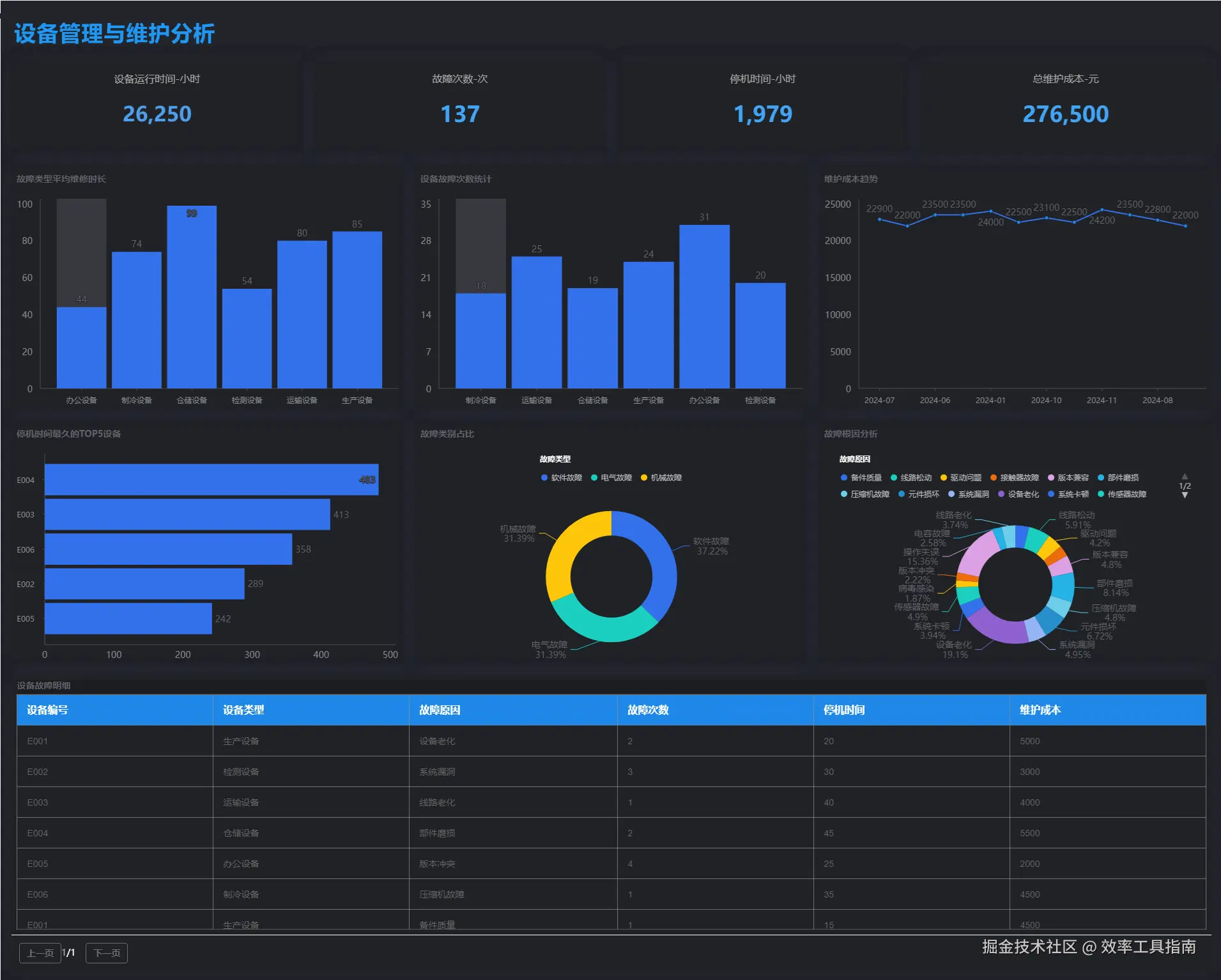The width and height of the screenshot is (1221, 980).
Task: Toggle the 驱动问题 legend entry
Action: [961, 478]
